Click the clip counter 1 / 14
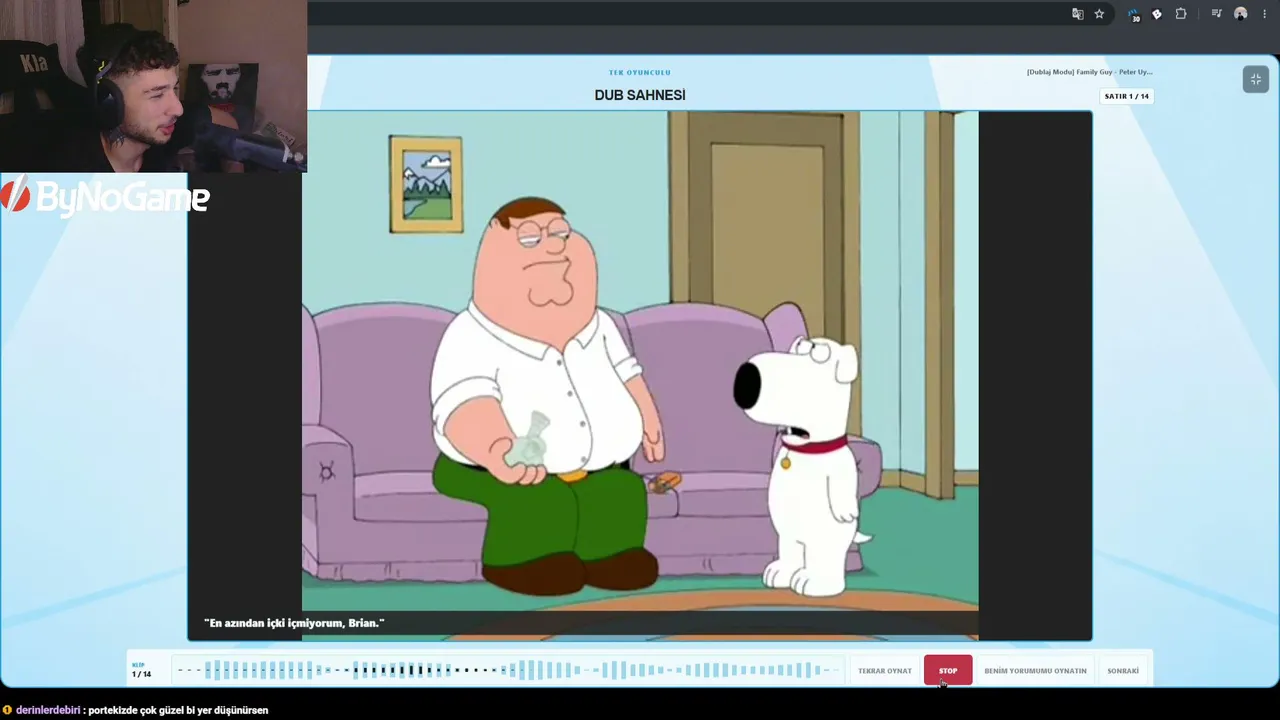 pyautogui.click(x=141, y=674)
